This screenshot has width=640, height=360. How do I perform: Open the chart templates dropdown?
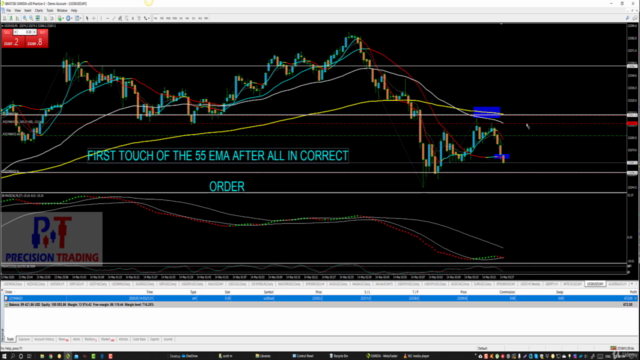[x=78, y=18]
